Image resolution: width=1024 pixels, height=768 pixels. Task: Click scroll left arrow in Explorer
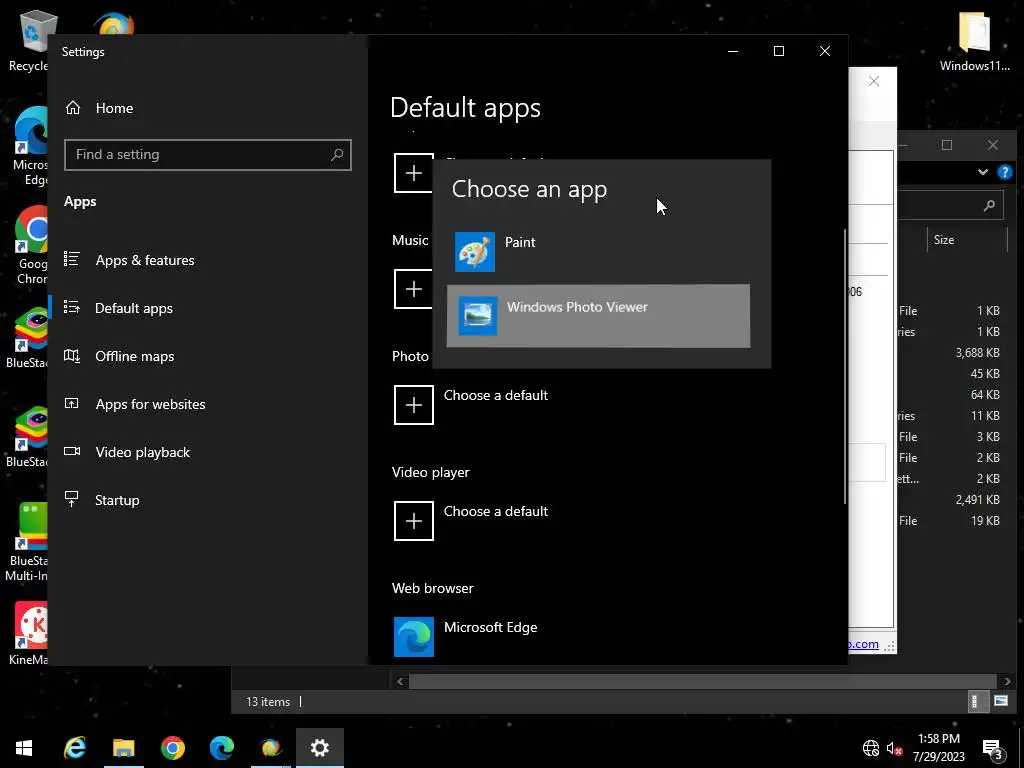click(400, 681)
